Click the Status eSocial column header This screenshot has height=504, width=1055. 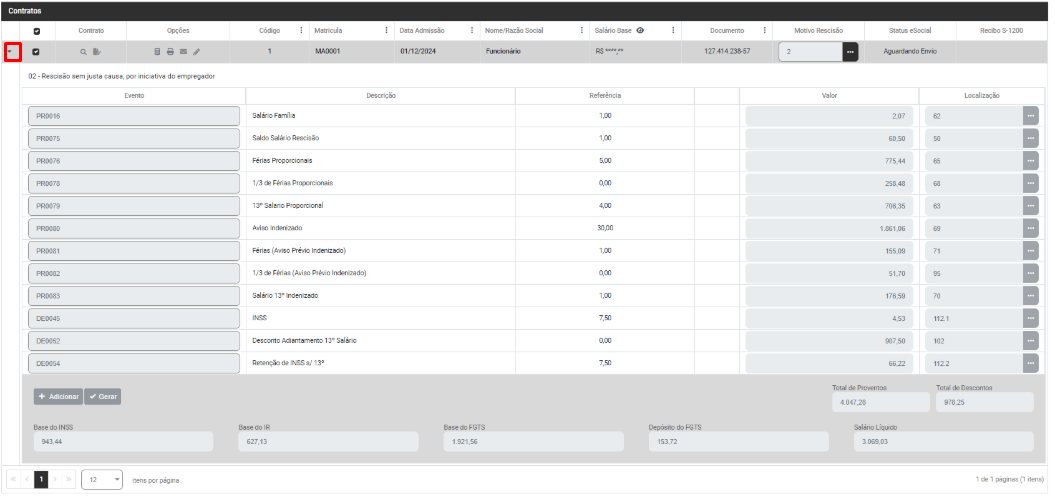[910, 31]
